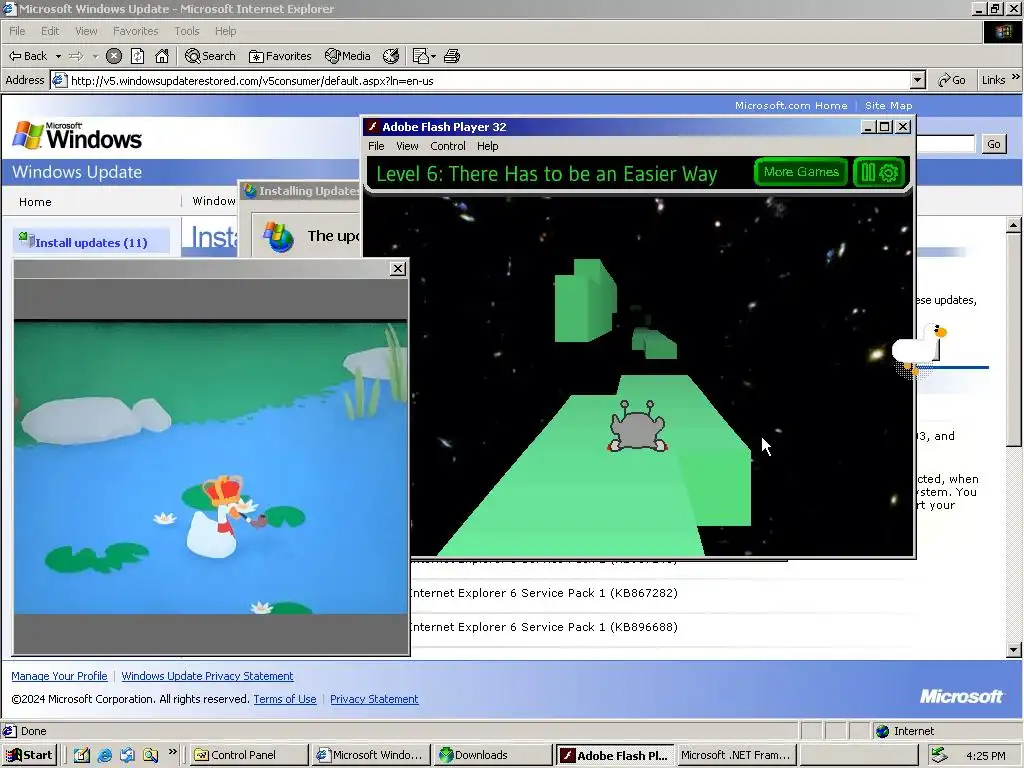
Task: Switch to Microsoft .NET Framework taskbar button
Action: [736, 755]
